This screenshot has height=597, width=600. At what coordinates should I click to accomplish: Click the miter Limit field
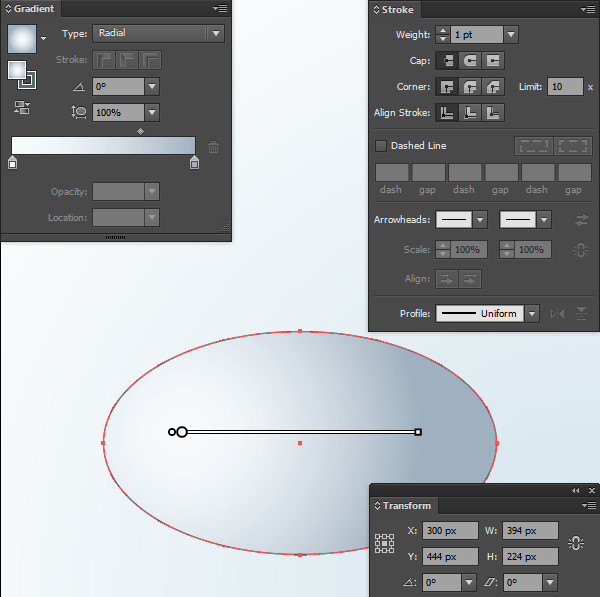(x=565, y=87)
